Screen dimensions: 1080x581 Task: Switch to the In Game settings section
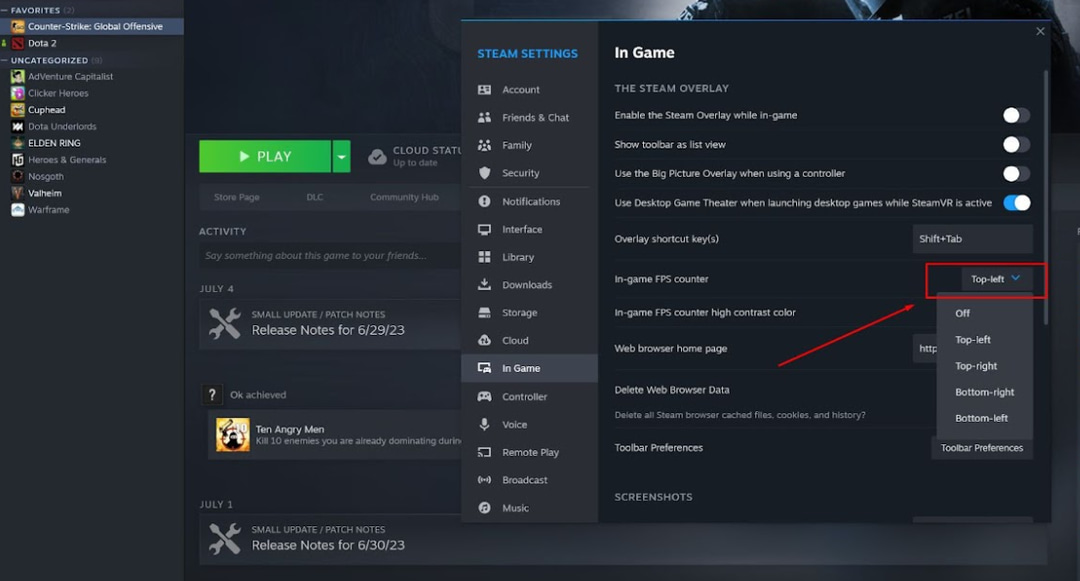tap(519, 368)
